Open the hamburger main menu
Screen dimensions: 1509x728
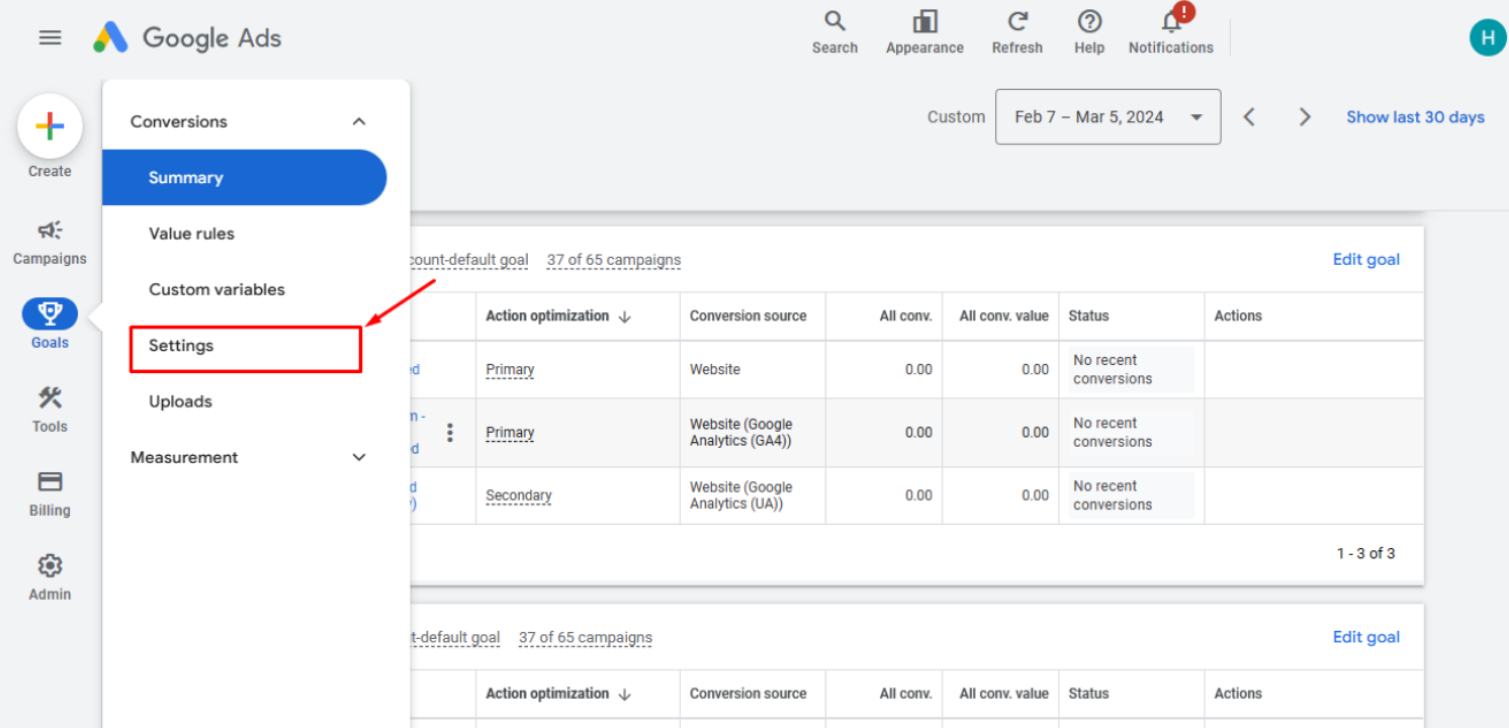point(50,38)
